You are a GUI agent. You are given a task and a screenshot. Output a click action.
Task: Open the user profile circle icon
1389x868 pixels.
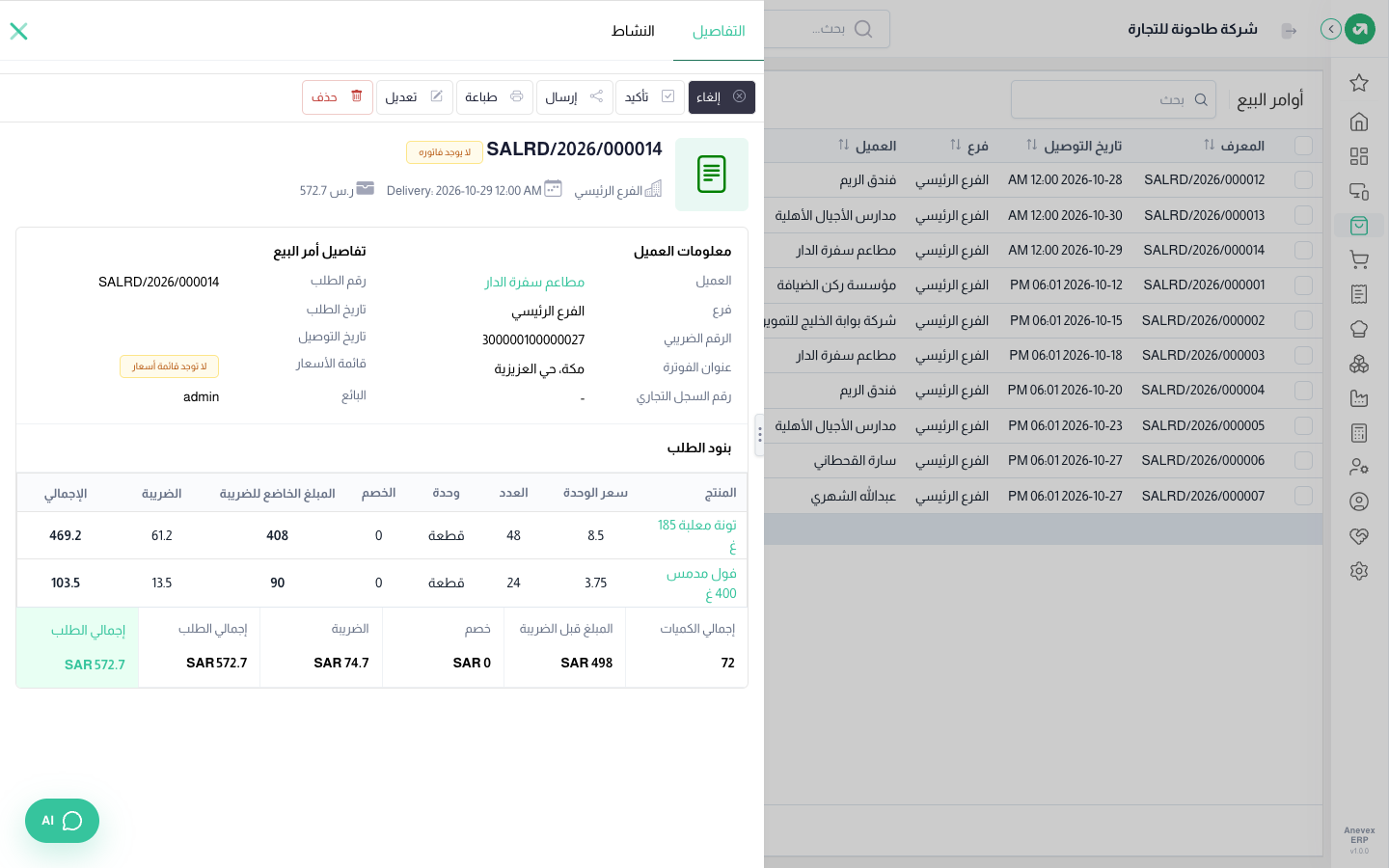coord(1359,502)
